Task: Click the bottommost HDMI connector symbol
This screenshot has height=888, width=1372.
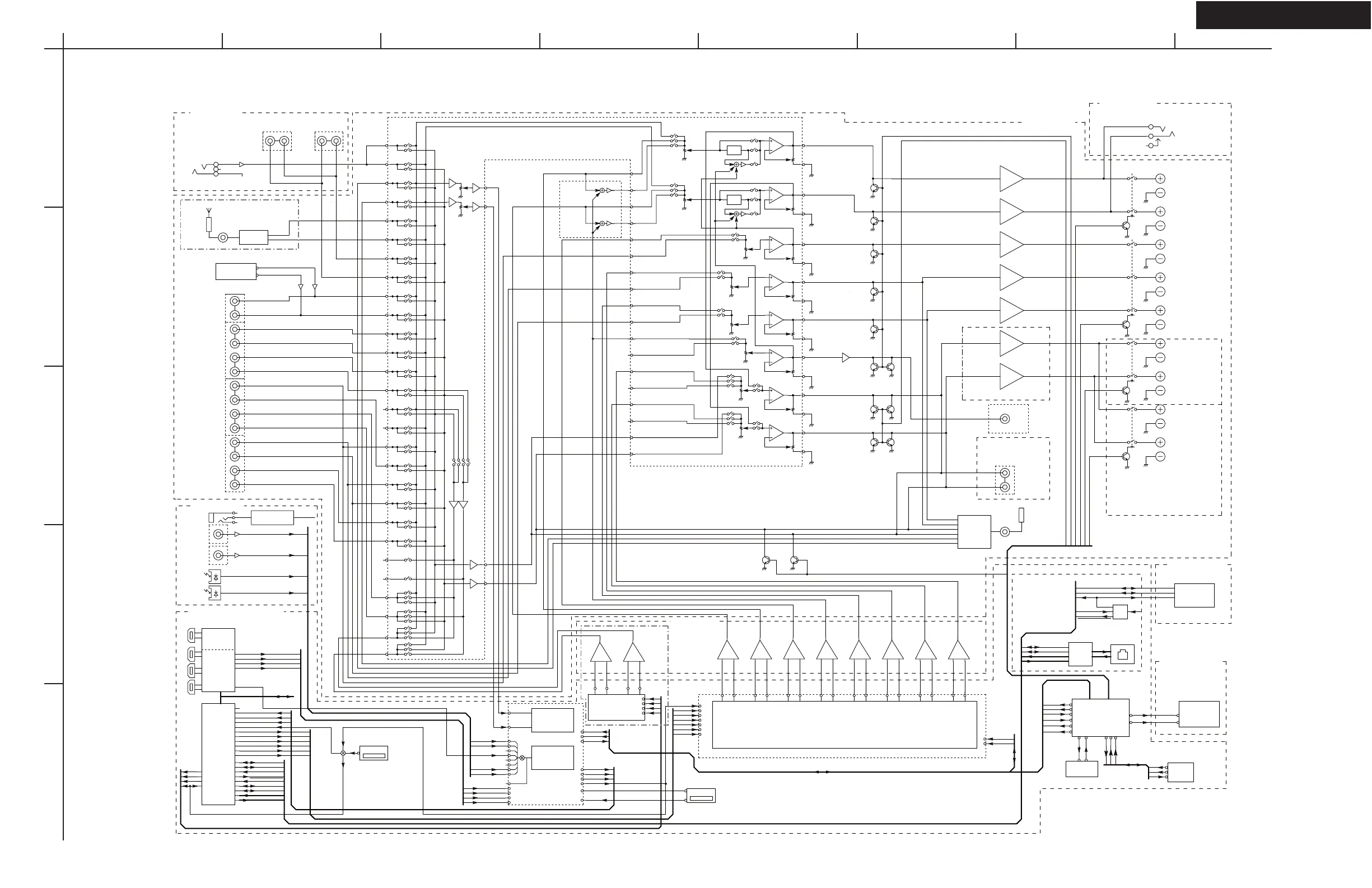Action: [192, 687]
